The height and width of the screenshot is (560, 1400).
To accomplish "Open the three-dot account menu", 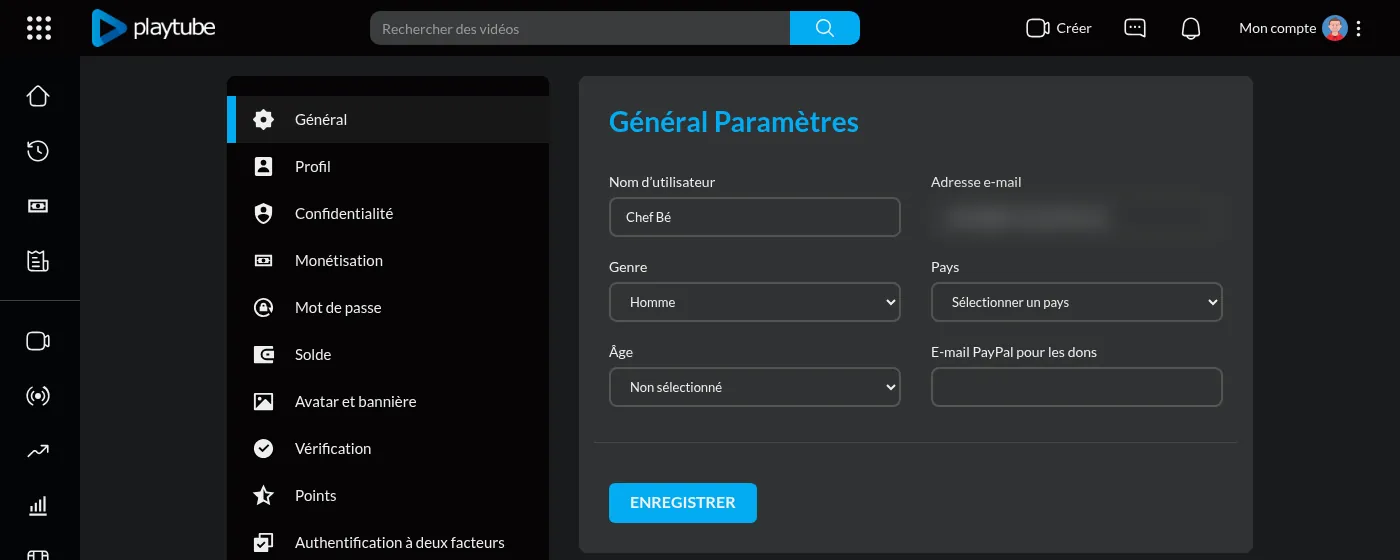I will [x=1358, y=28].
